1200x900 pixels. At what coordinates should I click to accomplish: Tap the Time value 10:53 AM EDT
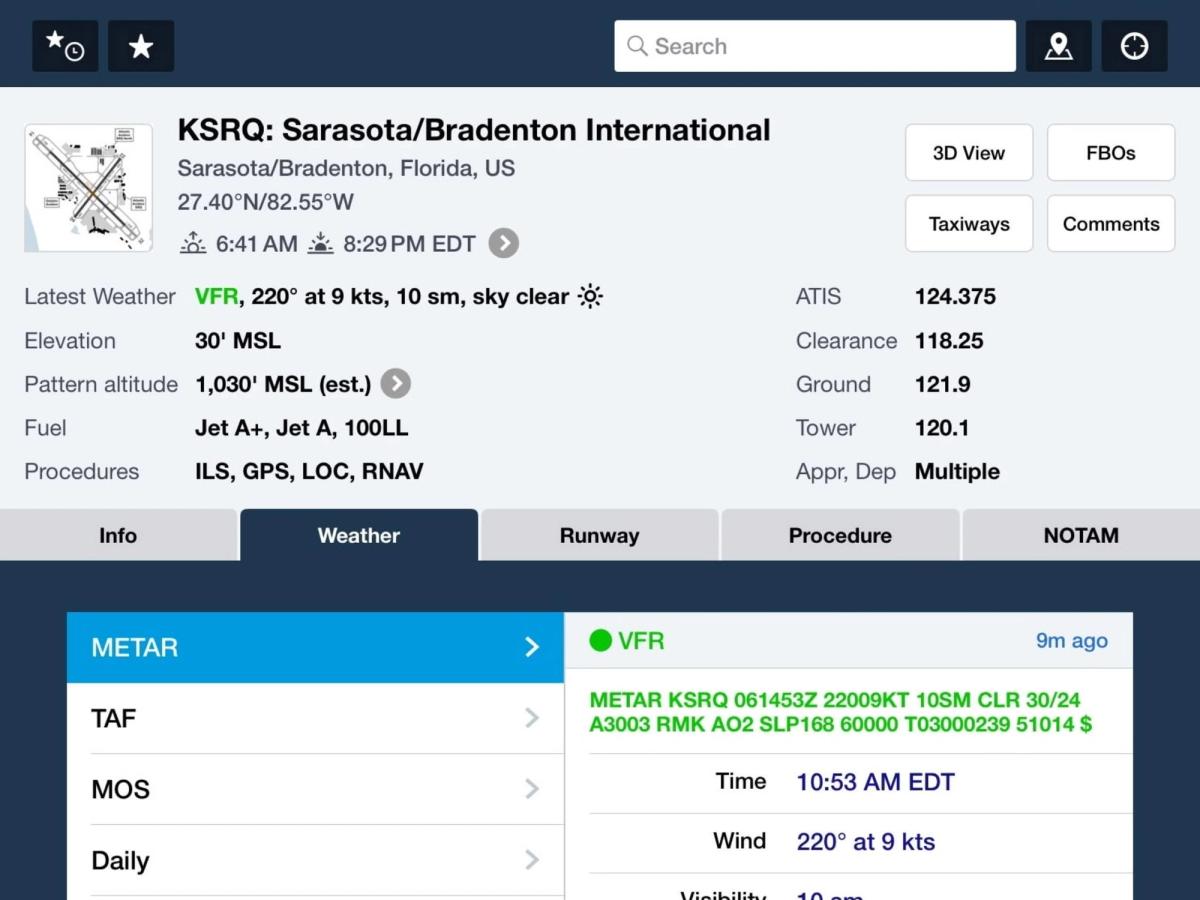click(875, 782)
